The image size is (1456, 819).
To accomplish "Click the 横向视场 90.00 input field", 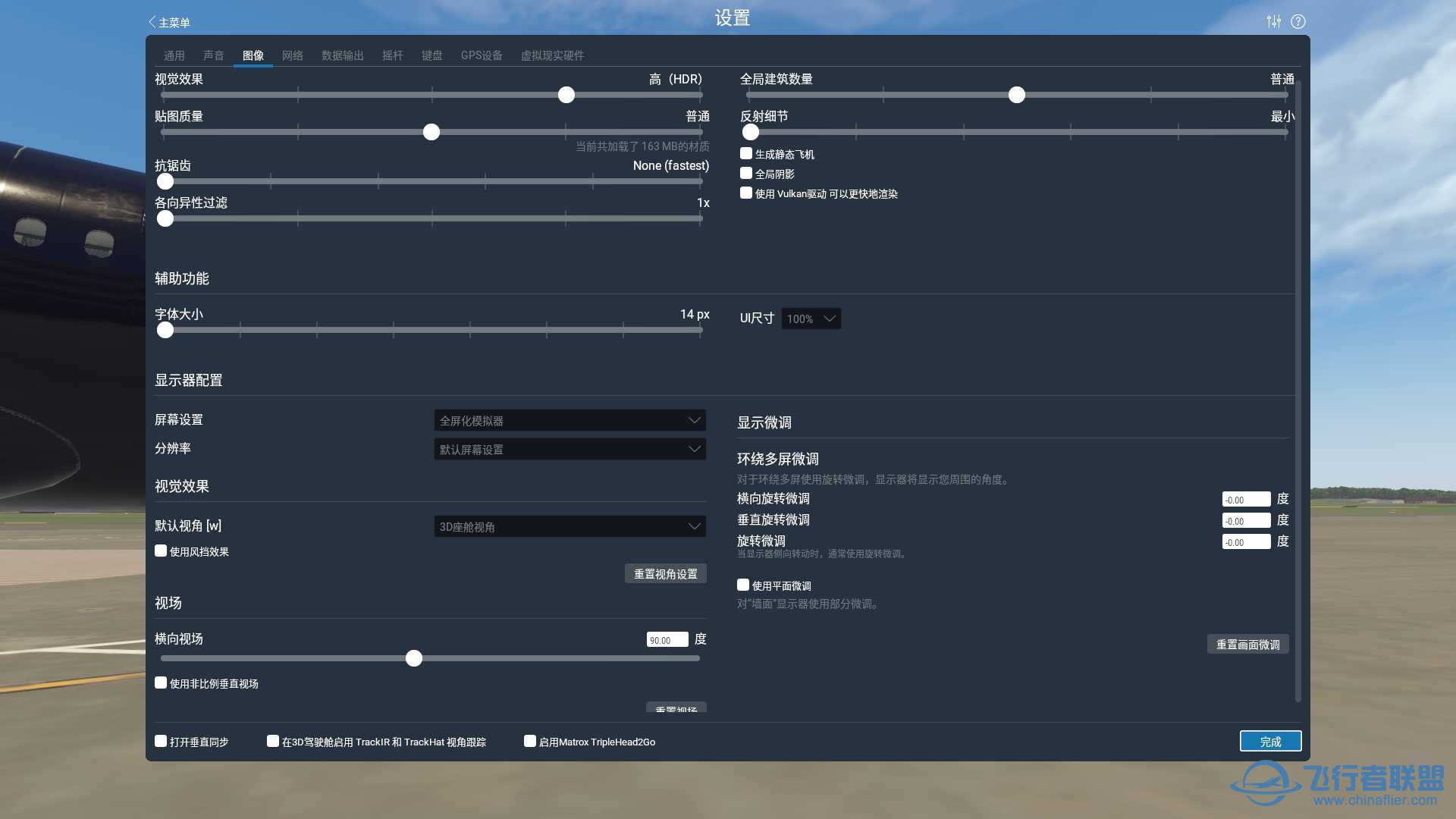I will tap(667, 639).
